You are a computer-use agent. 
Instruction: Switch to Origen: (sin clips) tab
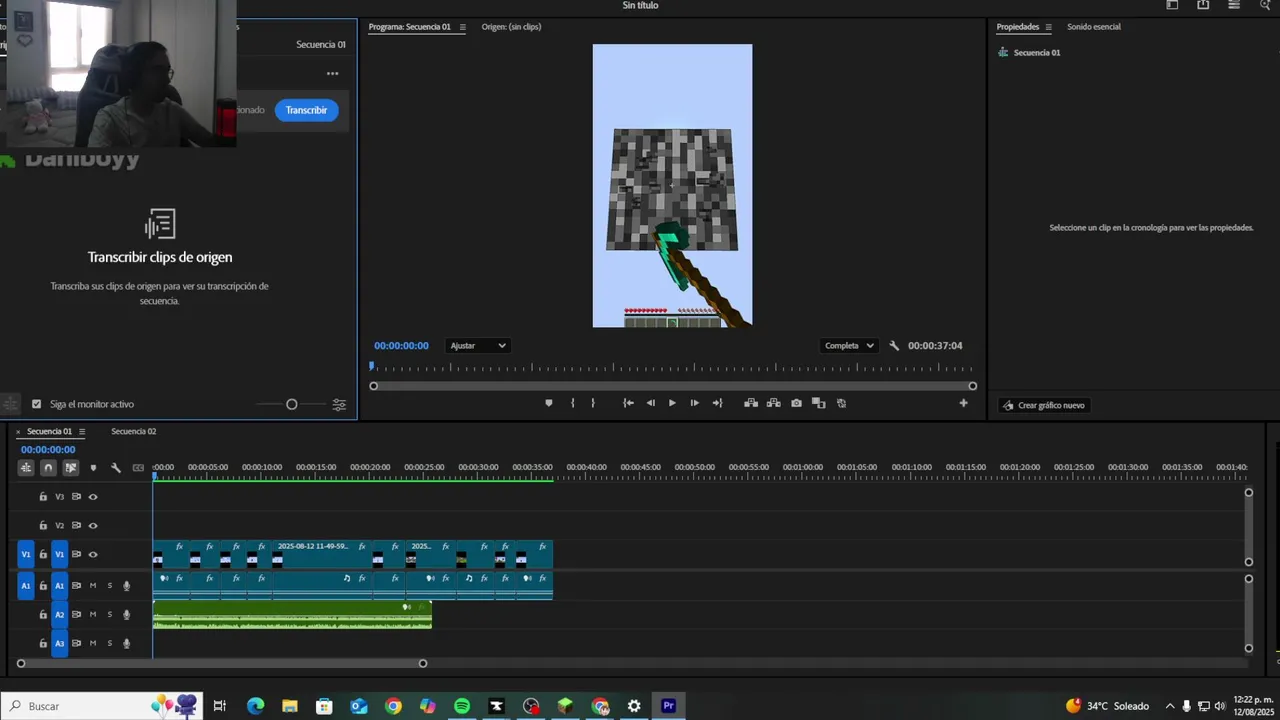[x=511, y=27]
